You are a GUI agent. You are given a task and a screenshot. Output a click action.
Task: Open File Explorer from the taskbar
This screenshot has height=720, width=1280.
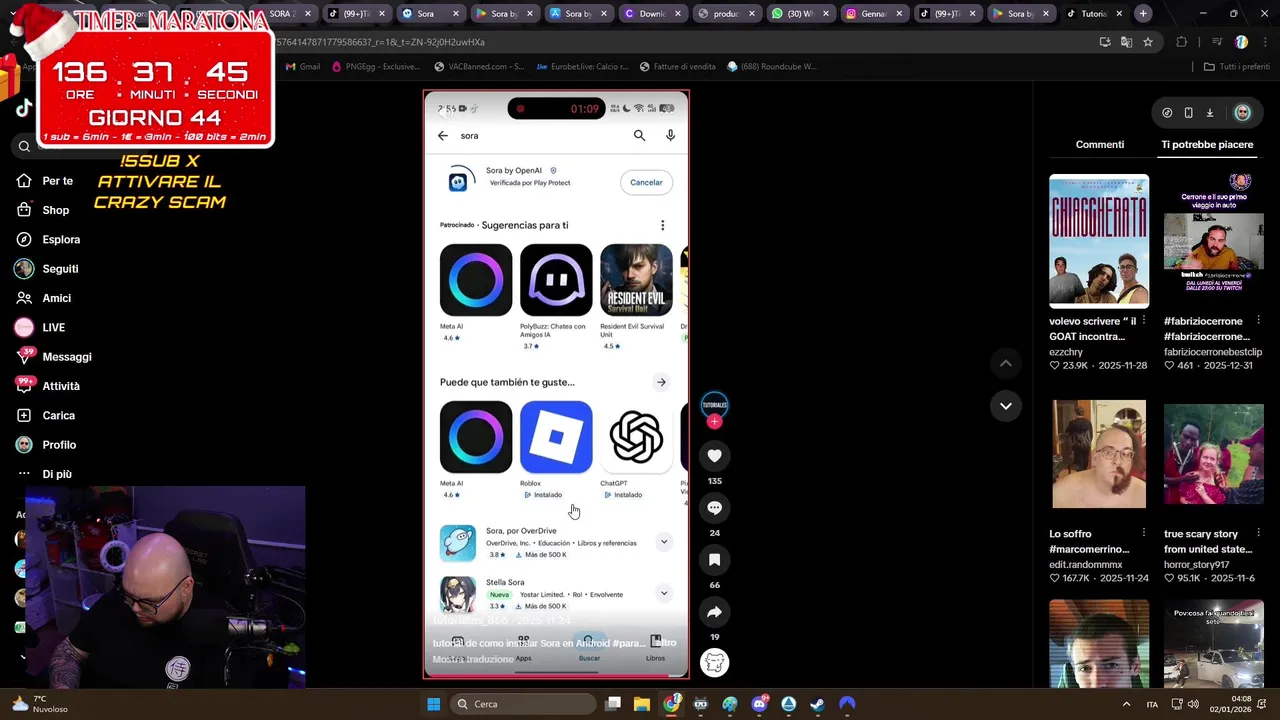(x=642, y=704)
